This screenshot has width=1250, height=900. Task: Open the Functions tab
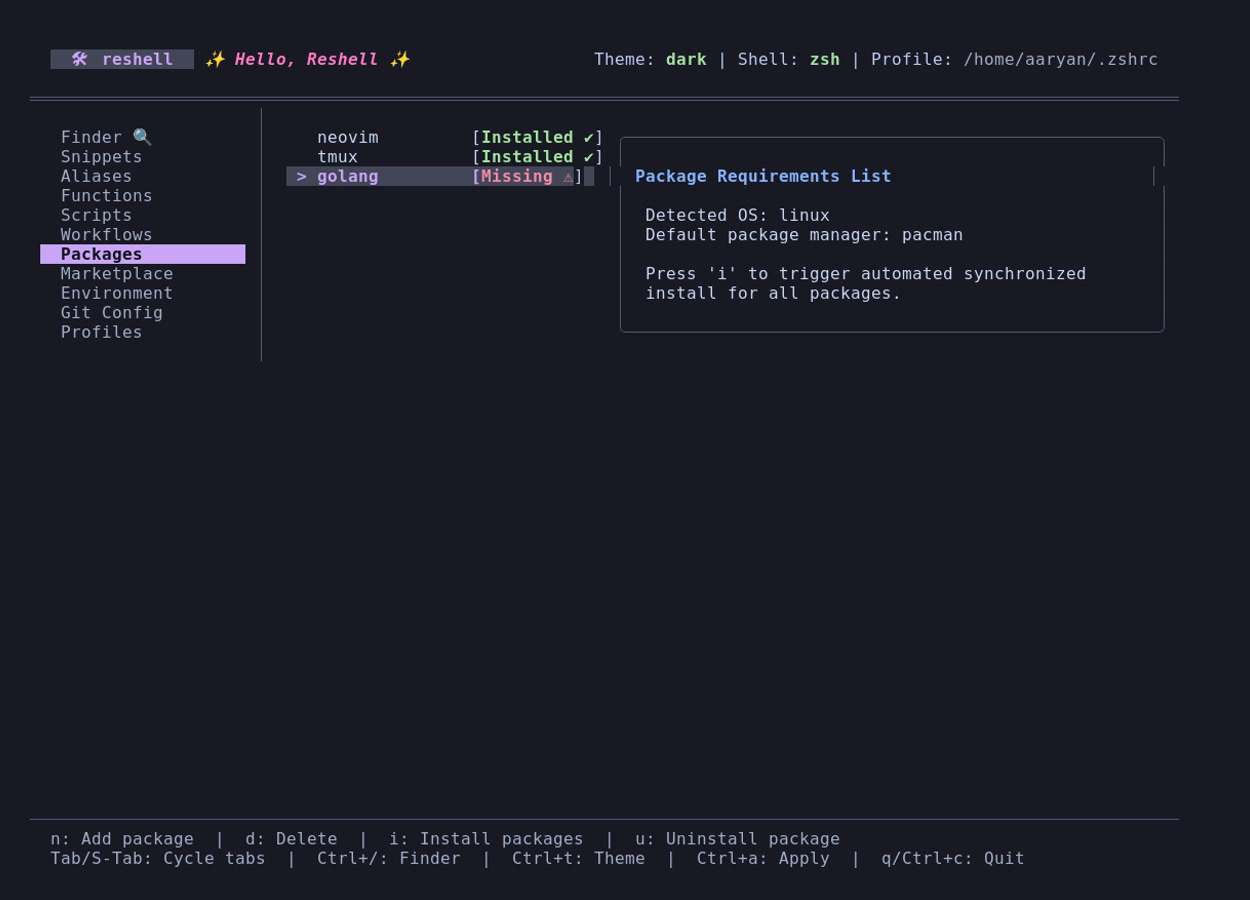pos(106,196)
